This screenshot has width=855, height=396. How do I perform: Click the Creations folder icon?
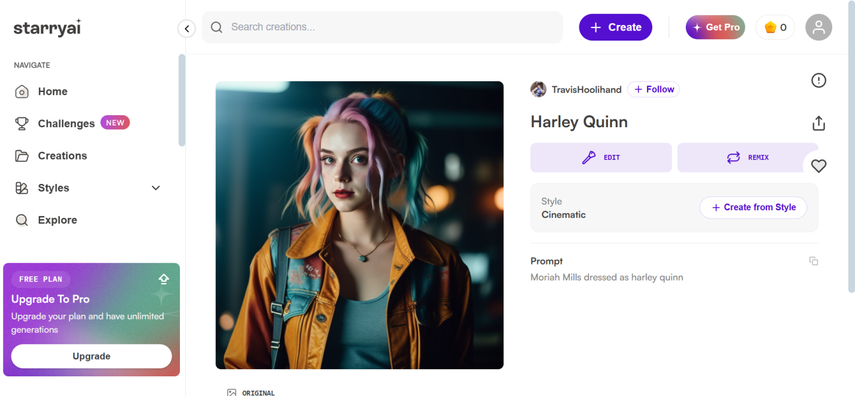pyautogui.click(x=21, y=156)
